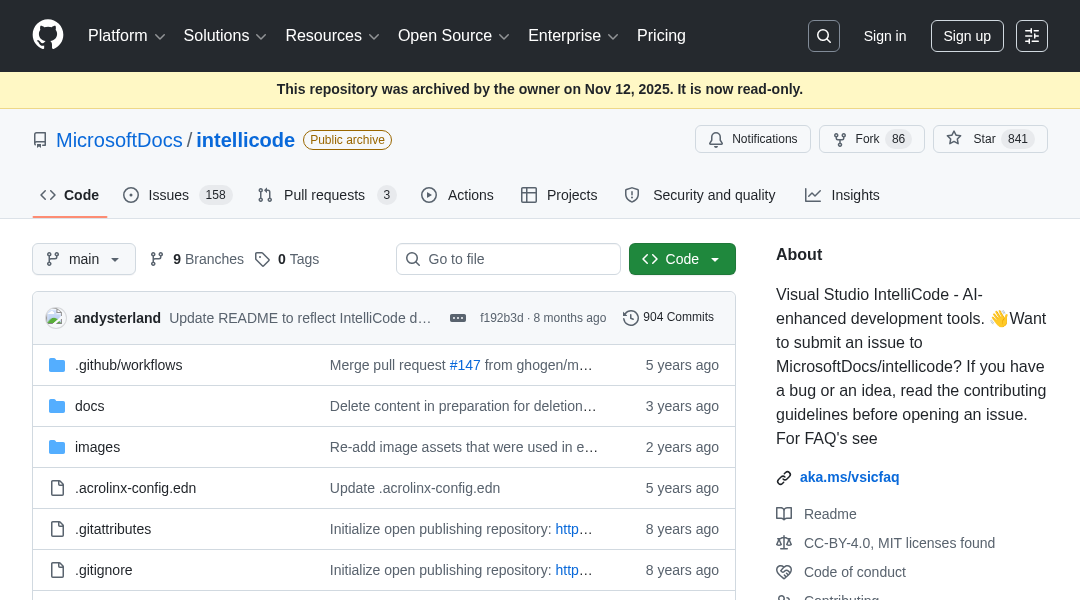
Task: Click the Readme book icon
Action: tap(784, 514)
